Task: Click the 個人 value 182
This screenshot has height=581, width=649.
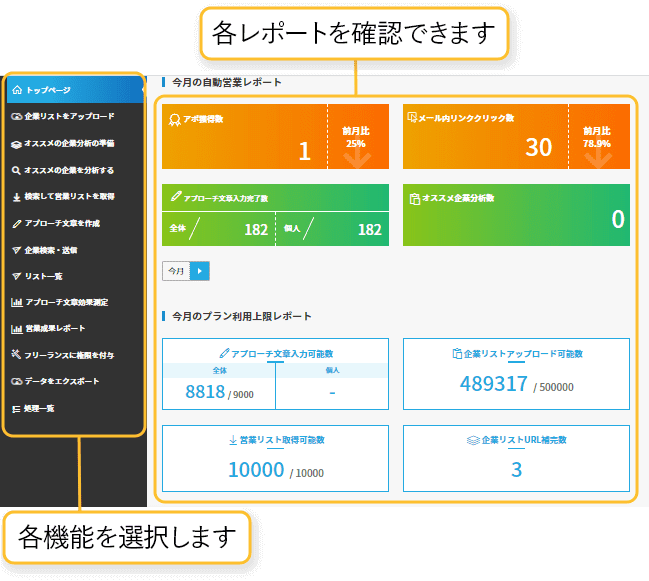Action: point(370,230)
